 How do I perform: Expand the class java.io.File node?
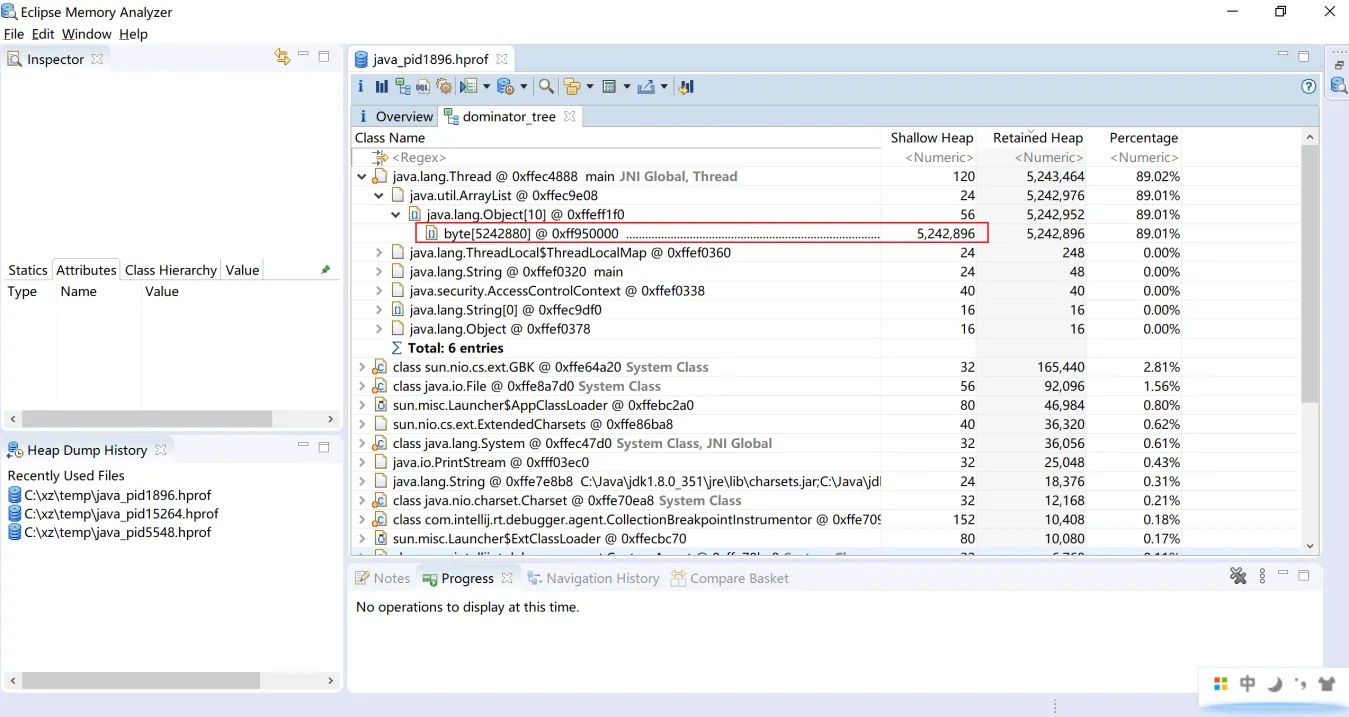(362, 386)
